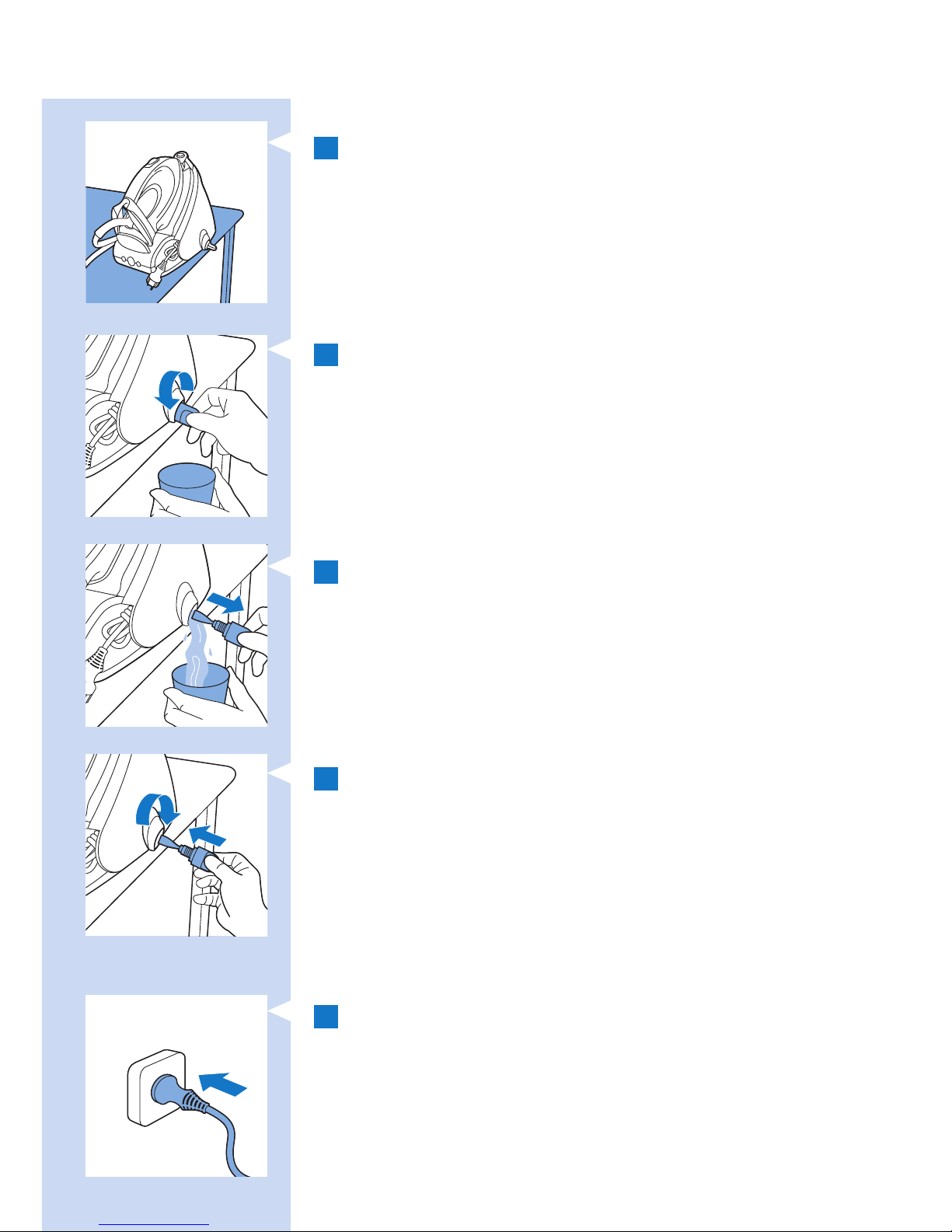This screenshot has height=1232, width=952.
Task: Select the fifth blue step marker square
Action: coord(326,1017)
